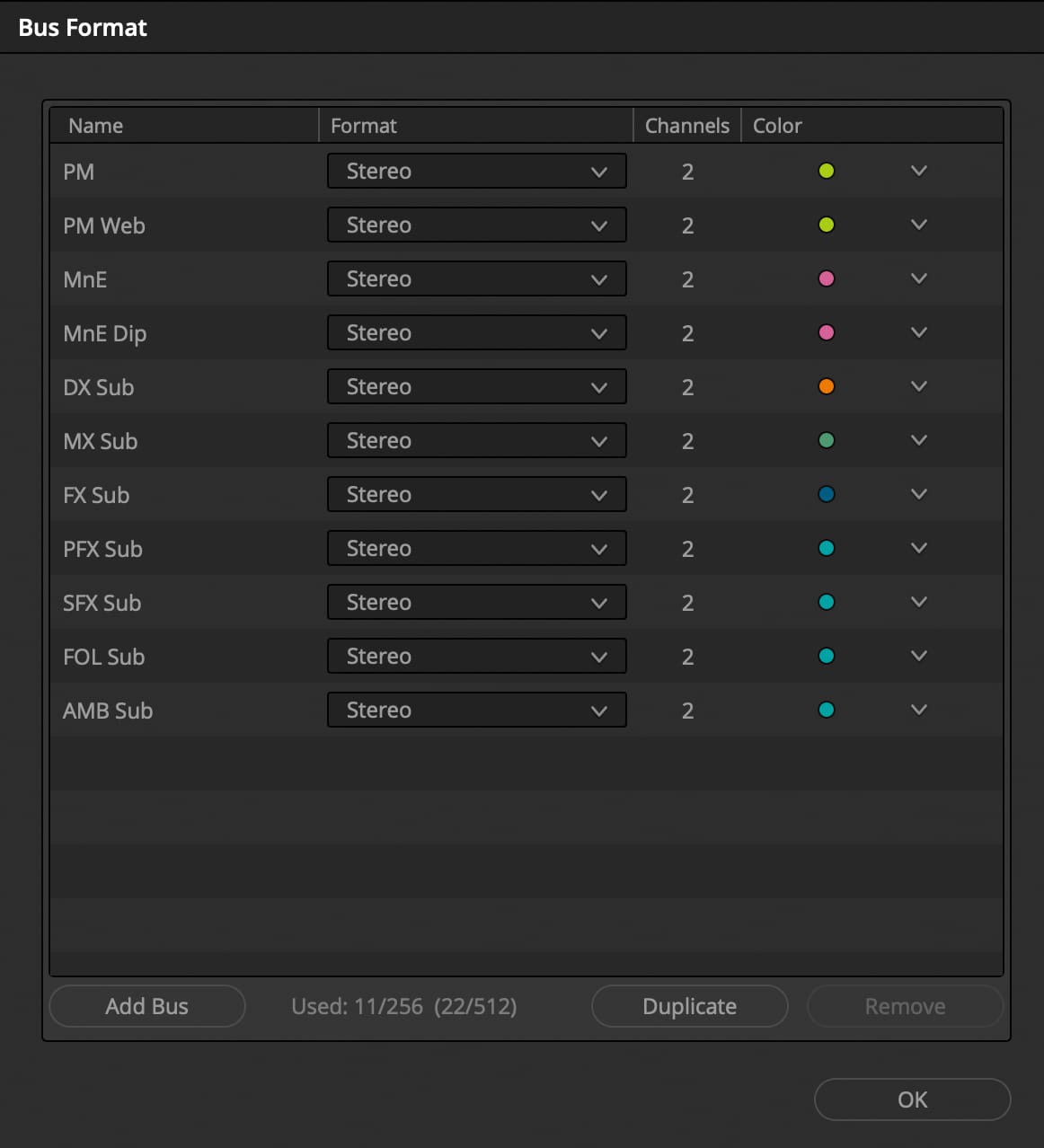The image size is (1044, 1148).
Task: Click the teal color dot for PFX Sub
Action: 826,548
